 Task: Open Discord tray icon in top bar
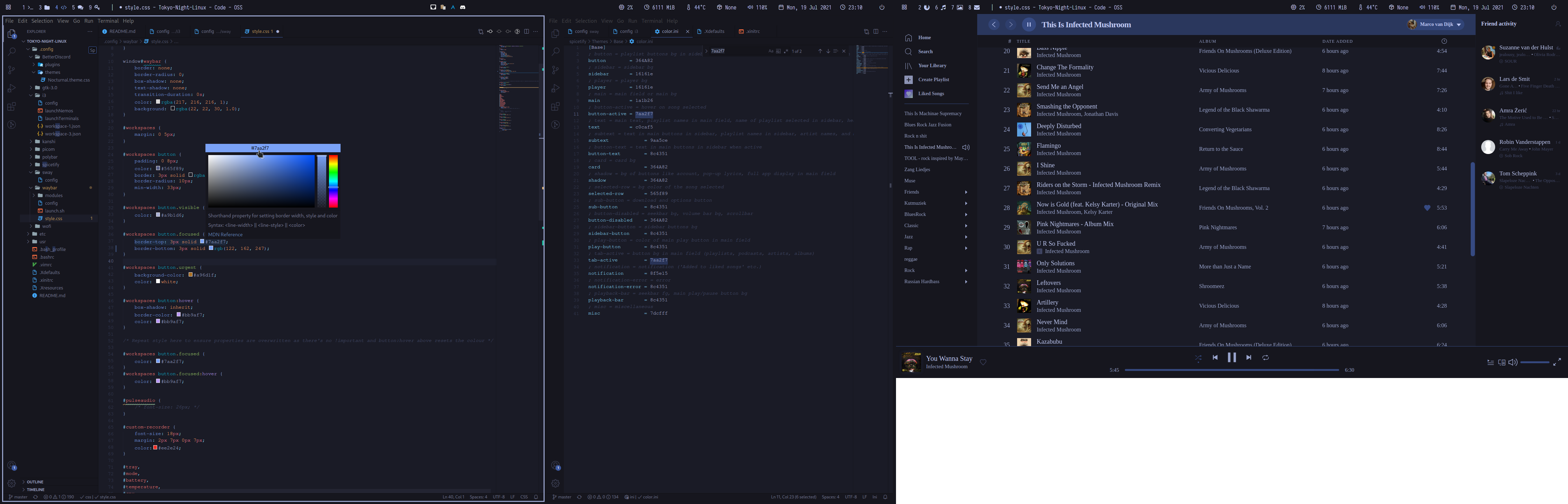(x=463, y=7)
